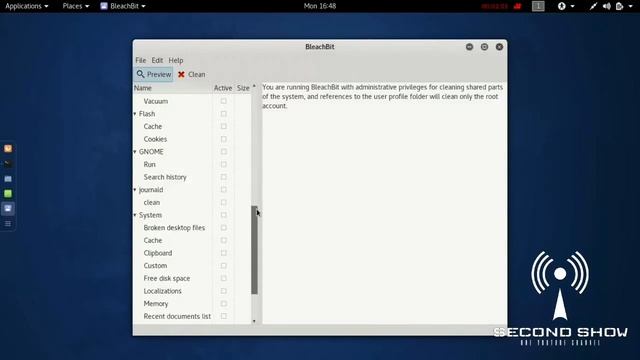This screenshot has height=360, width=640.
Task: Click the red recording indicator icon
Action: point(518,6)
